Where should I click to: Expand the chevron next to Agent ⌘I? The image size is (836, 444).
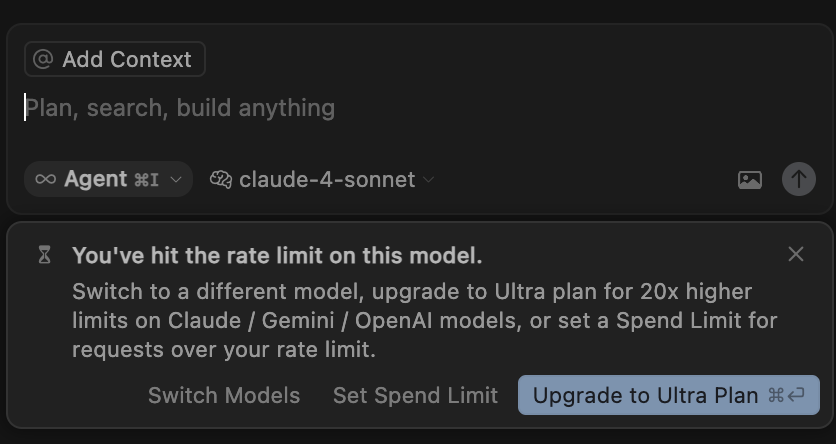pos(176,180)
